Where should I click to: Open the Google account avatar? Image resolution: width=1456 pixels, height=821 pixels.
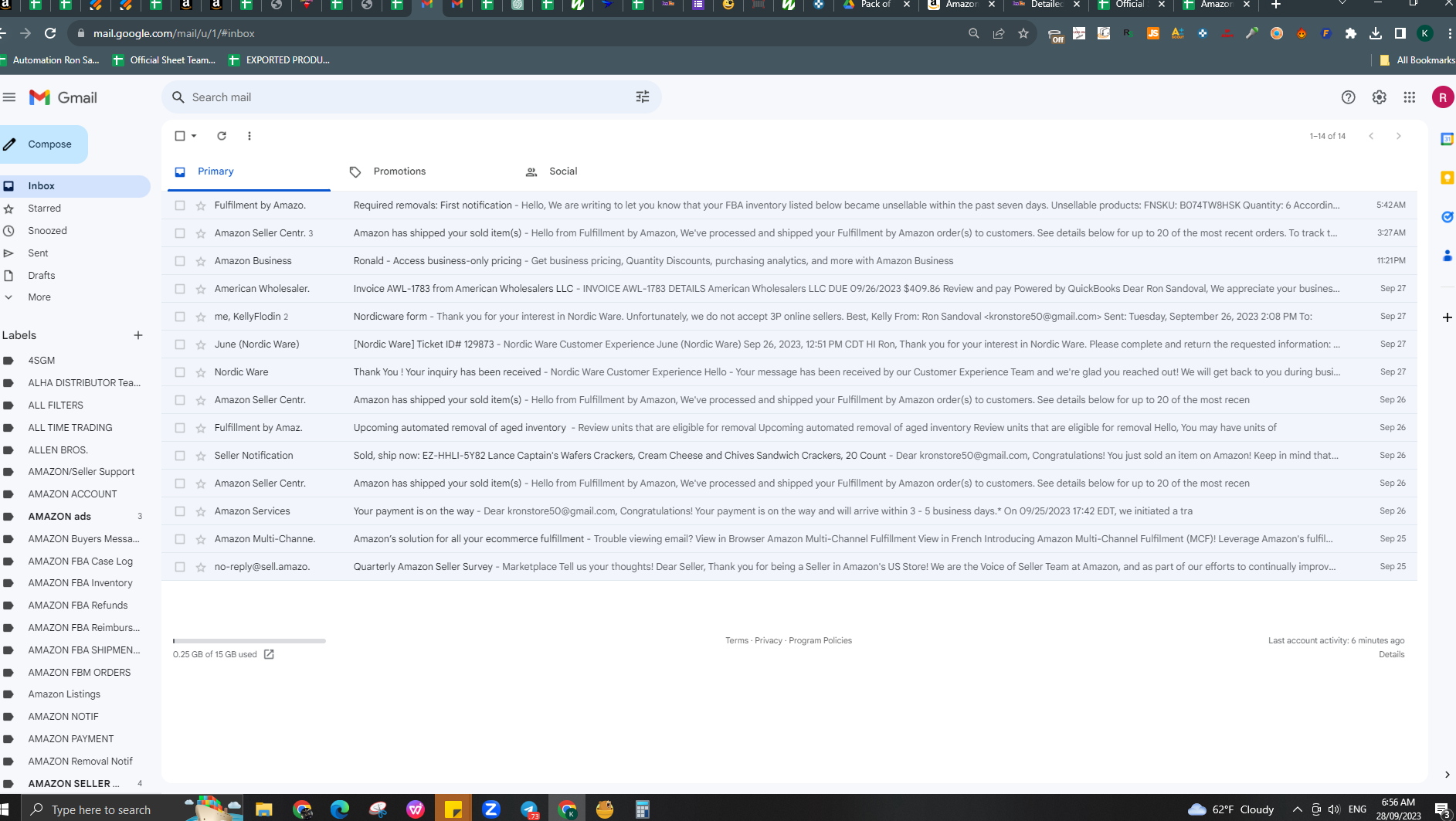pyautogui.click(x=1442, y=97)
